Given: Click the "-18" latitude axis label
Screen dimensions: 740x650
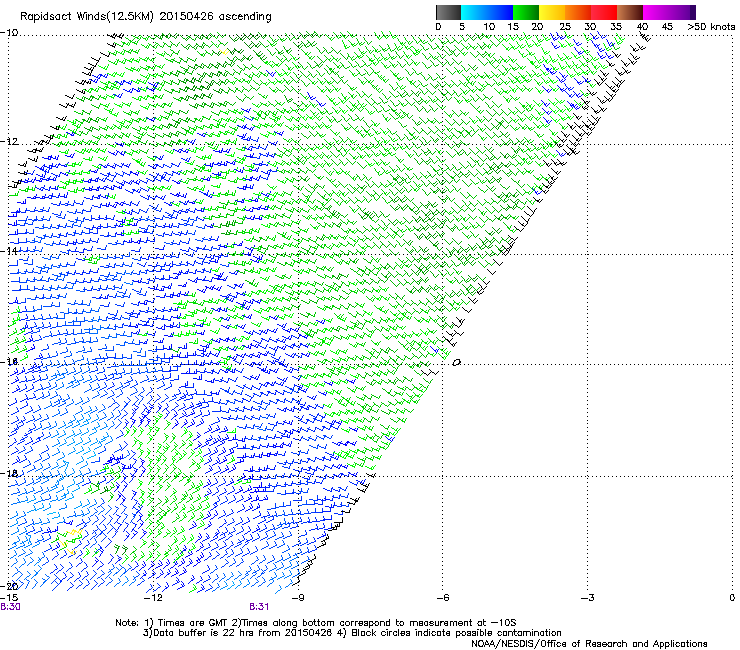Looking at the screenshot, I should (9, 473).
